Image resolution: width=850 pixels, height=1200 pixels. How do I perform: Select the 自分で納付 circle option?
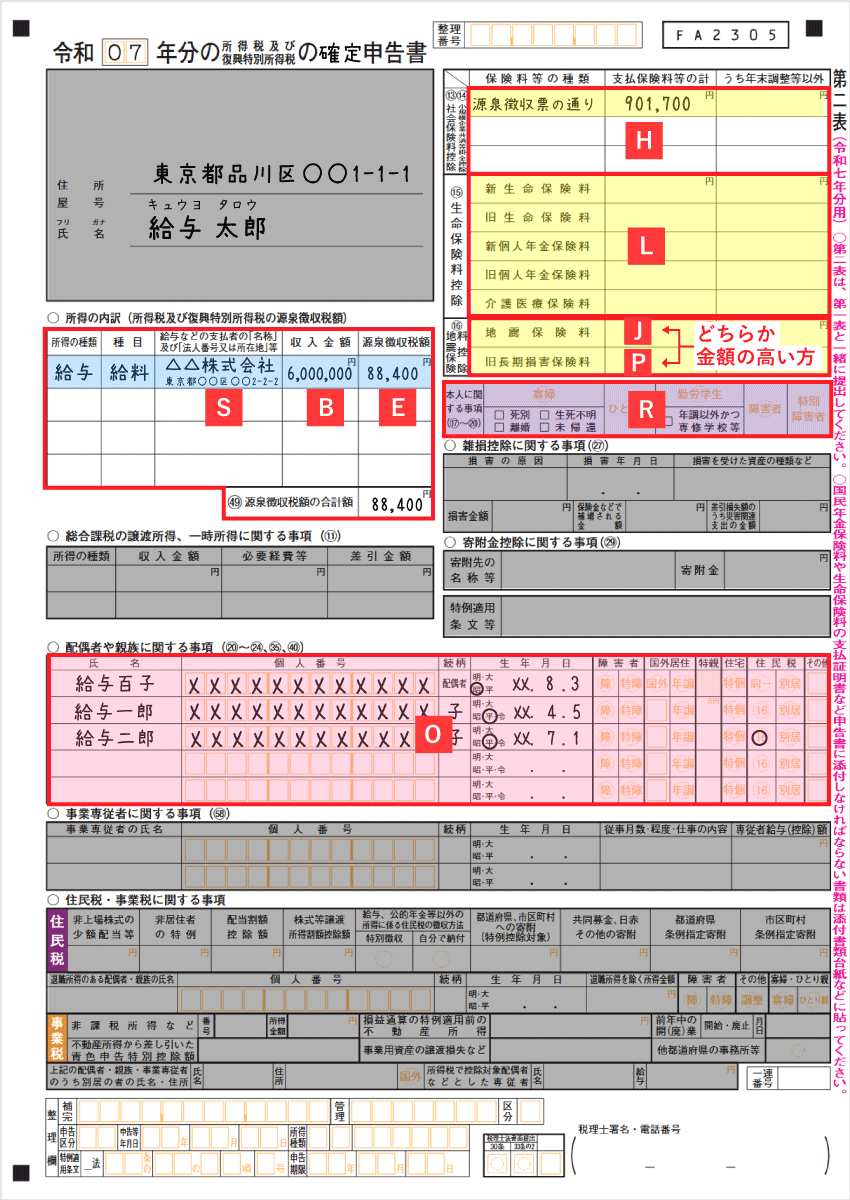[x=441, y=958]
